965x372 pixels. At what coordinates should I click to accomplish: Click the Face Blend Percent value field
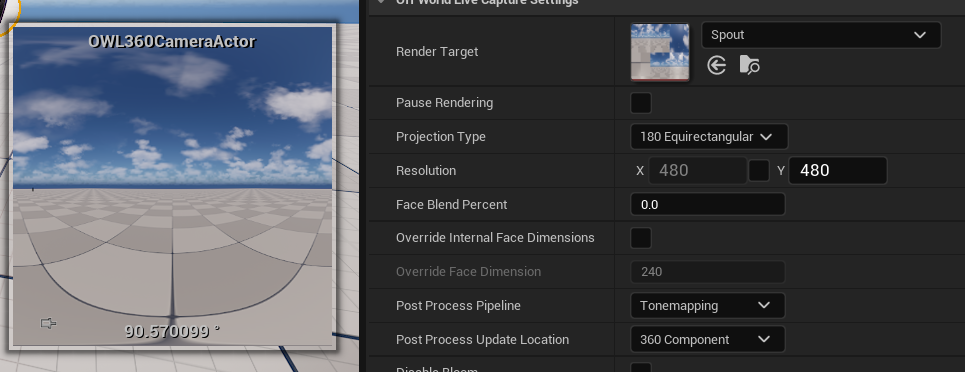pyautogui.click(x=708, y=204)
